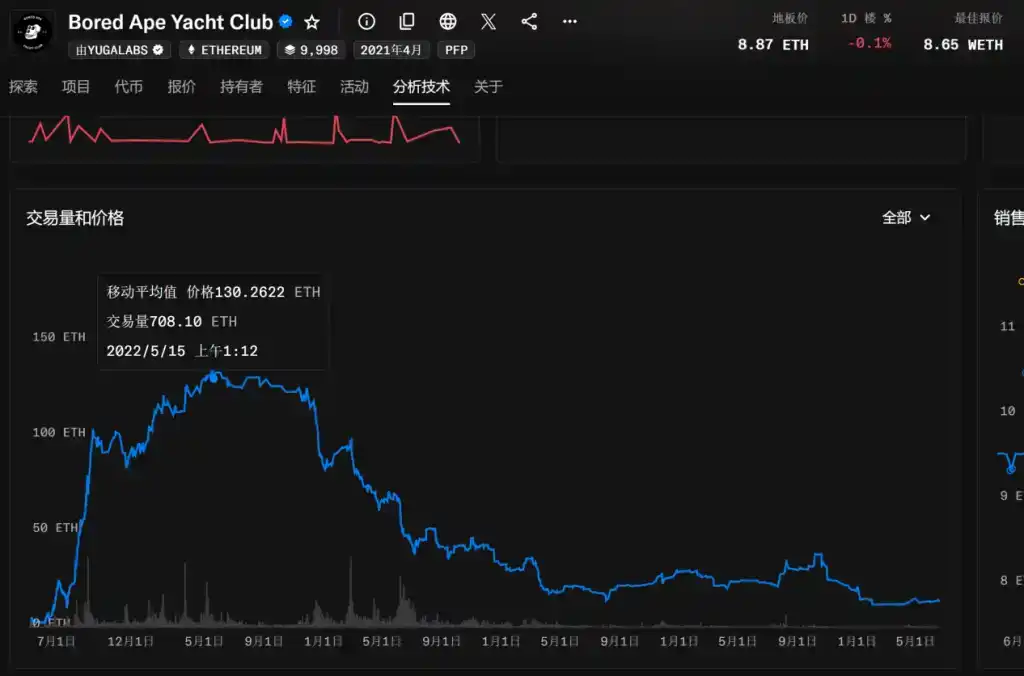The height and width of the screenshot is (676, 1024).
Task: Open the info circle icon
Action: 366,22
